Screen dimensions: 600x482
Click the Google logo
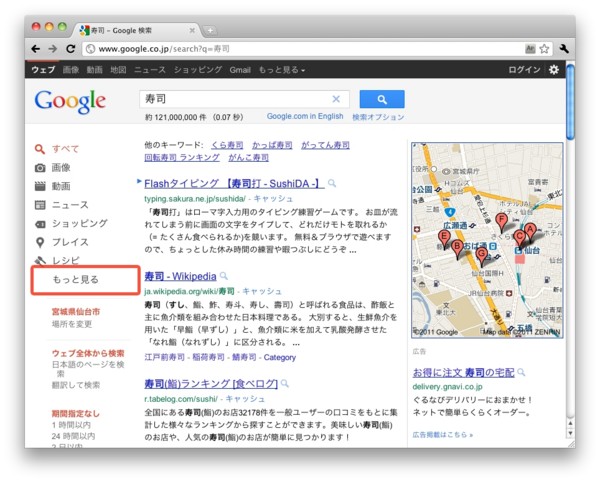pos(70,101)
